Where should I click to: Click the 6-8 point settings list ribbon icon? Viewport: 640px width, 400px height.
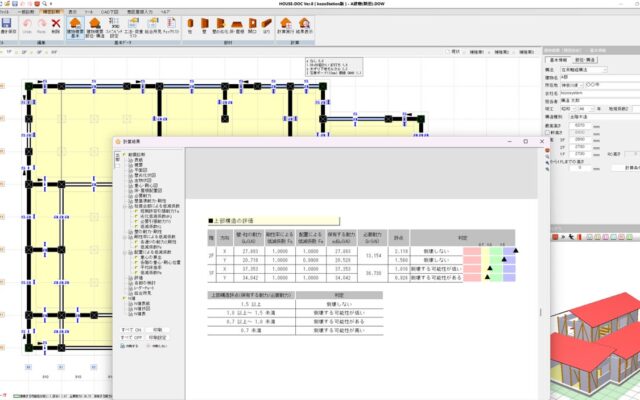[x=113, y=23]
